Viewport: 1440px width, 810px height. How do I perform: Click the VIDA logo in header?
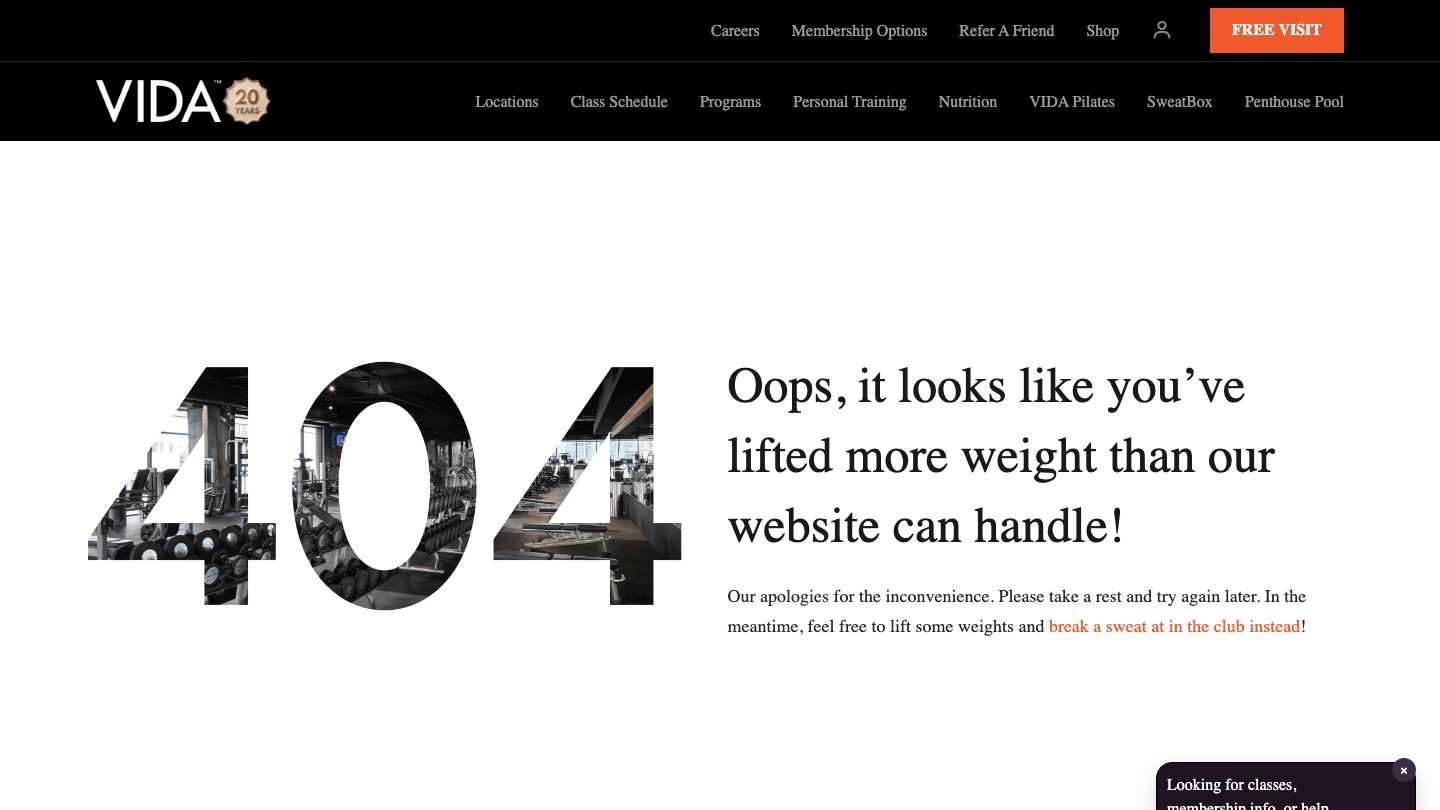pos(158,101)
